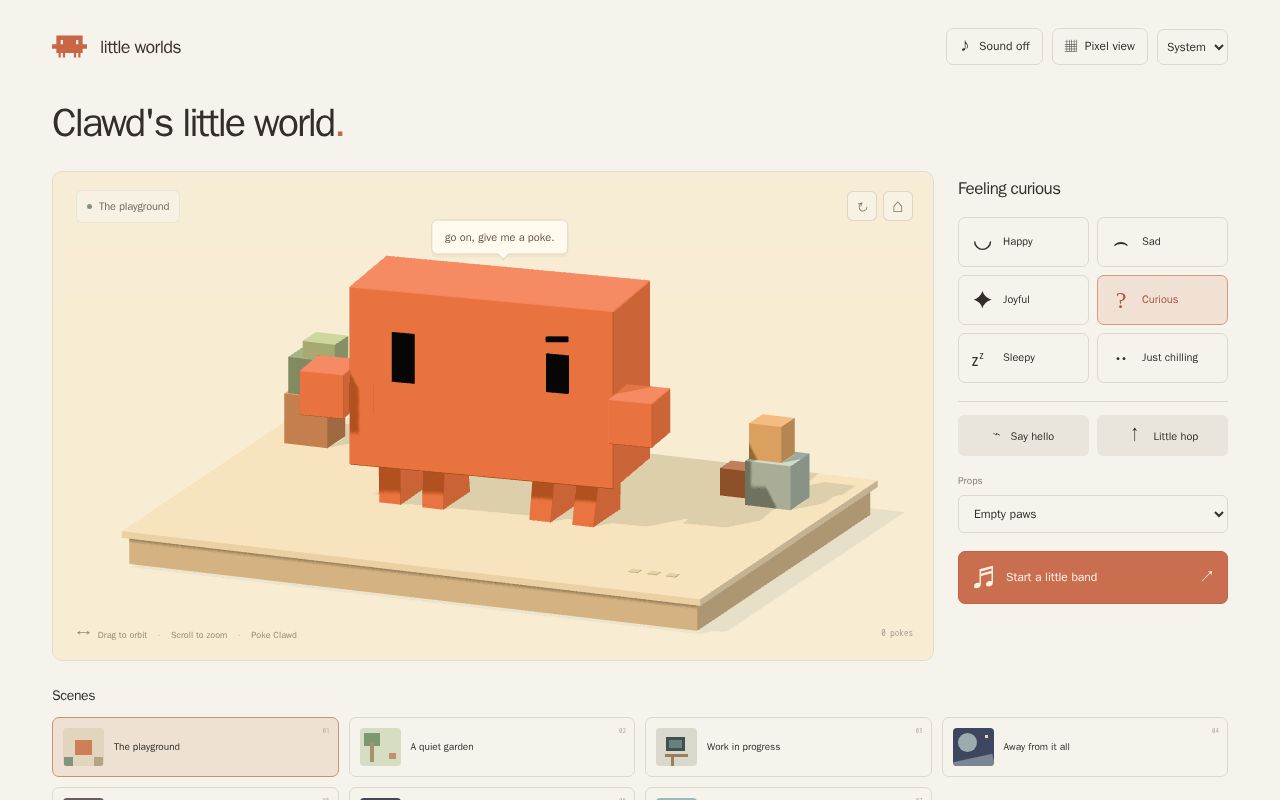Click the 'Feeling curious' heading
The image size is (1280, 800).
tap(1009, 188)
